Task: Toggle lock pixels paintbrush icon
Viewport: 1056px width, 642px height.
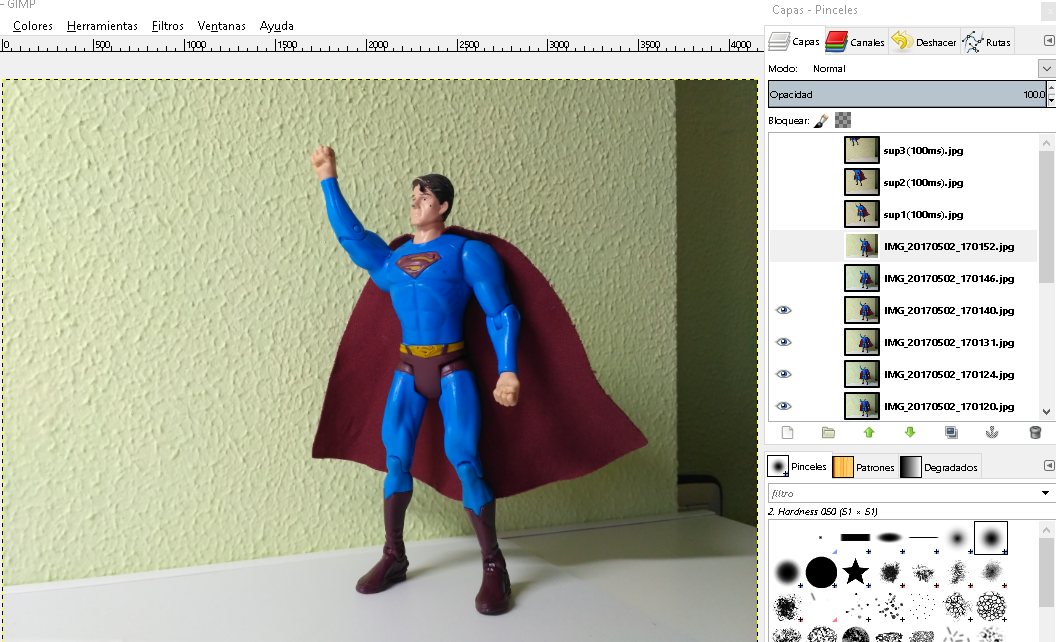Action: pyautogui.click(x=821, y=121)
